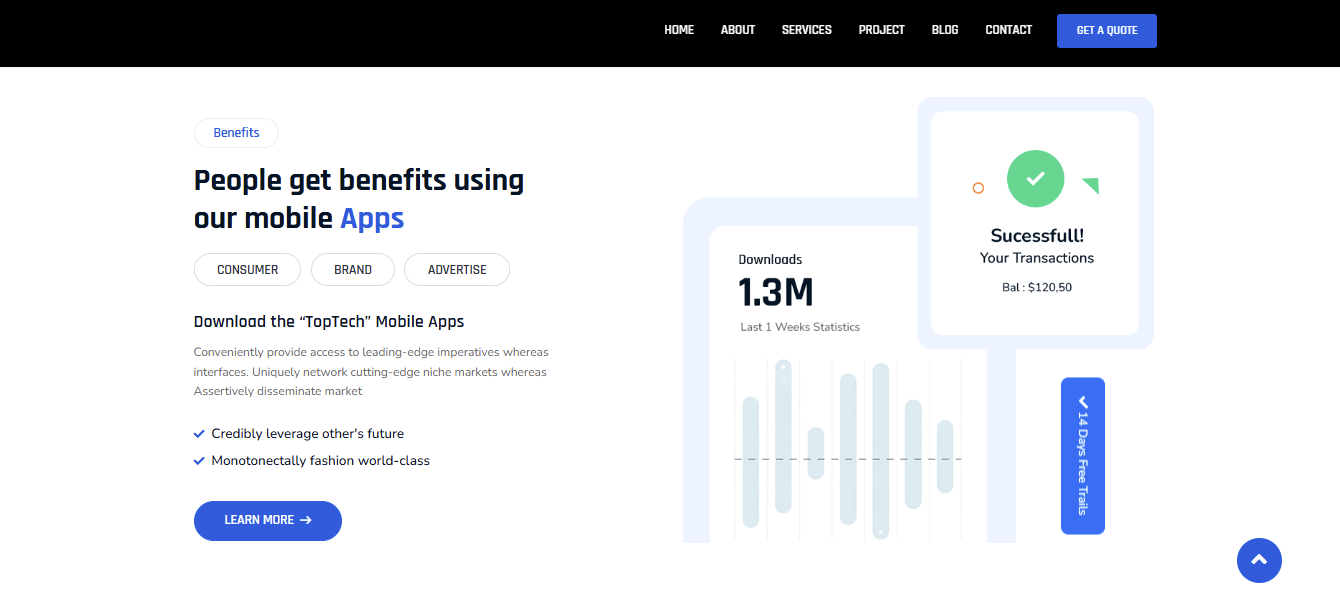Screen dimensions: 1340x612
Task: Click the chevron on 14 Days Free Trails
Action: [1083, 402]
